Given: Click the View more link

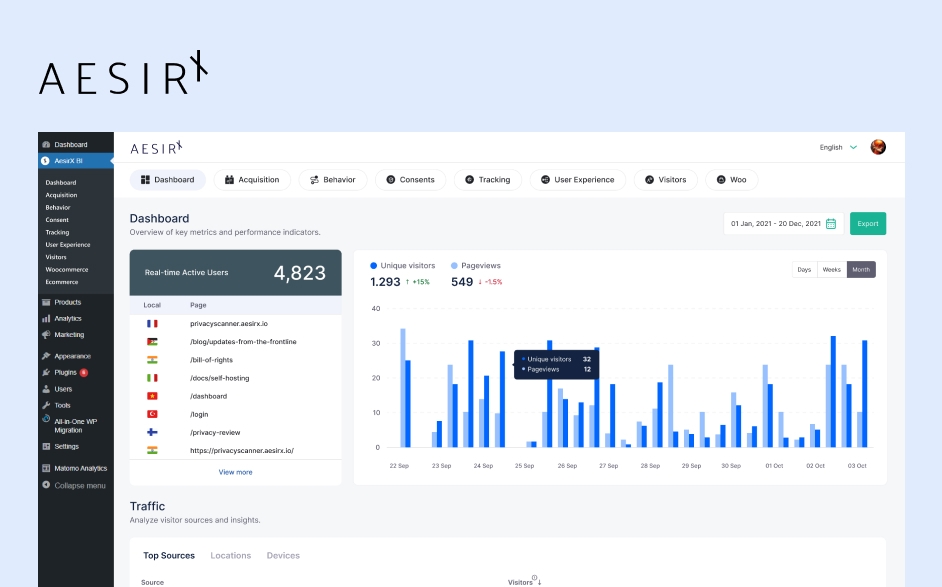Looking at the screenshot, I should 235,471.
